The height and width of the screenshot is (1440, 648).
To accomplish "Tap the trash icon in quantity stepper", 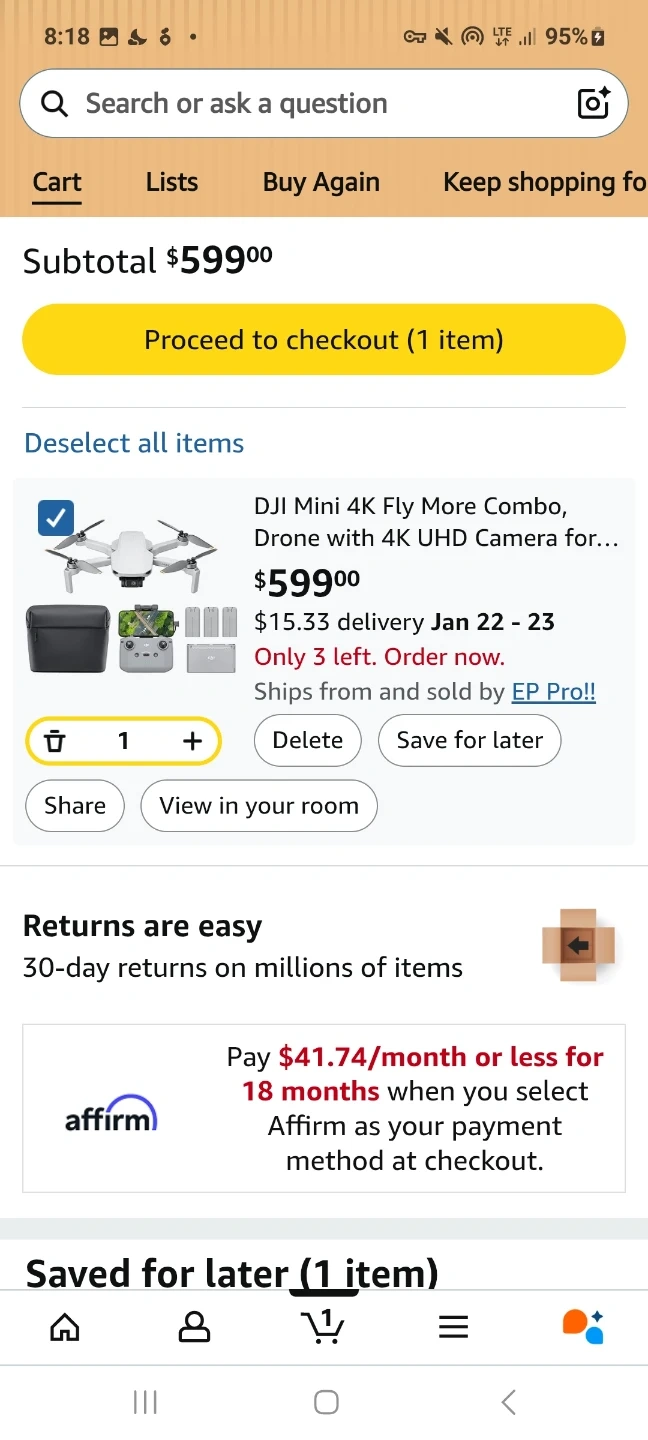I will [x=56, y=741].
